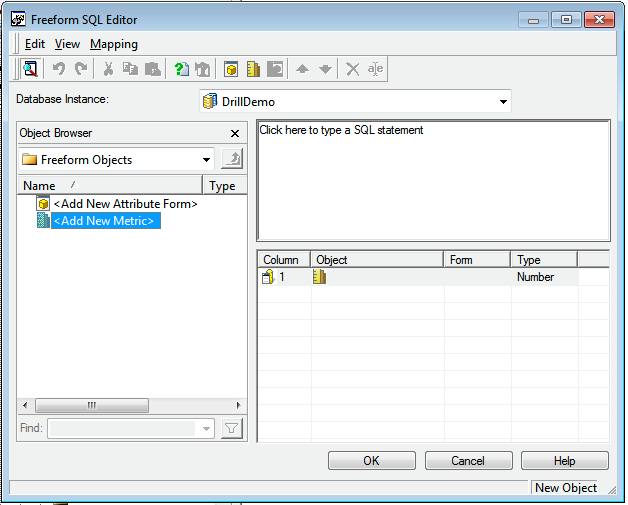Screen dimensions: 628x505
Task: Open the View menu
Action: (67, 44)
